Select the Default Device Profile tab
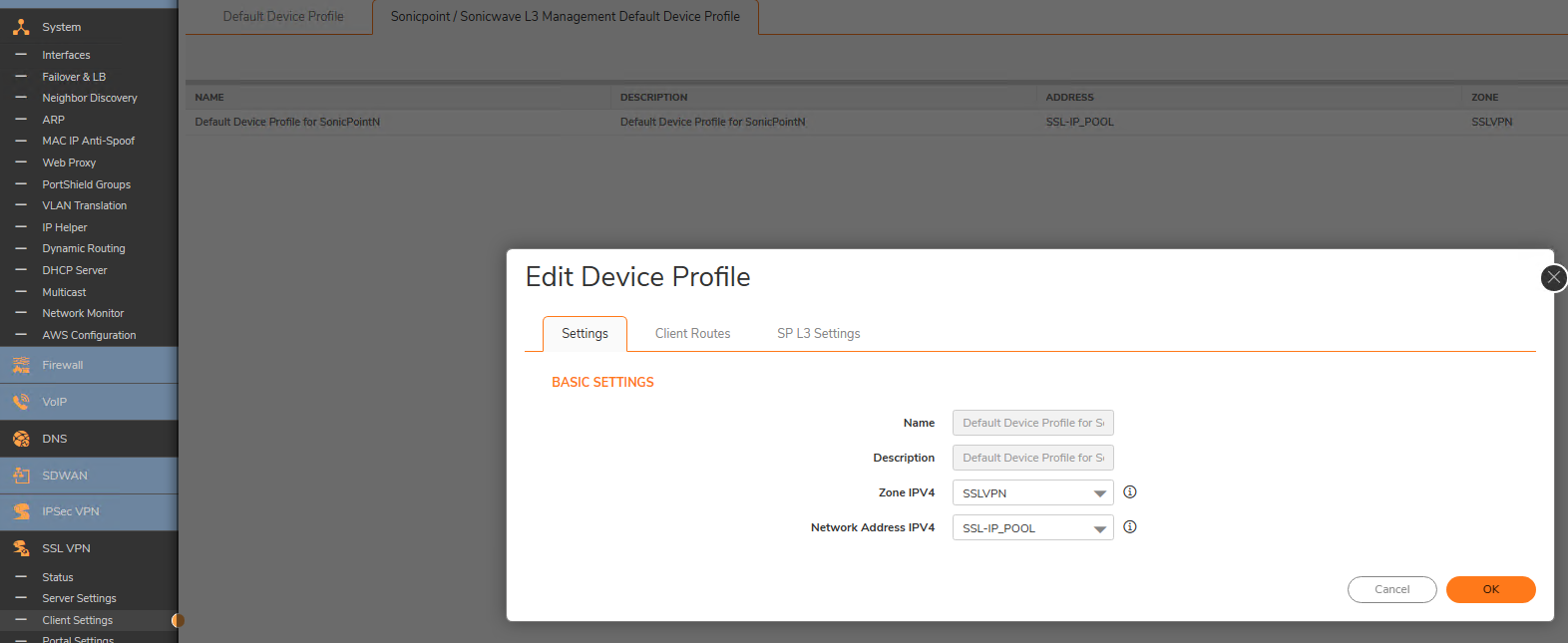 click(x=283, y=17)
